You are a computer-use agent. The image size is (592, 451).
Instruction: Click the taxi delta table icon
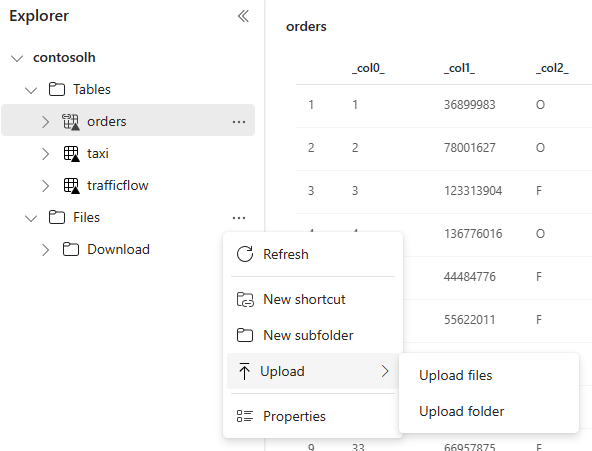pyautogui.click(x=71, y=154)
